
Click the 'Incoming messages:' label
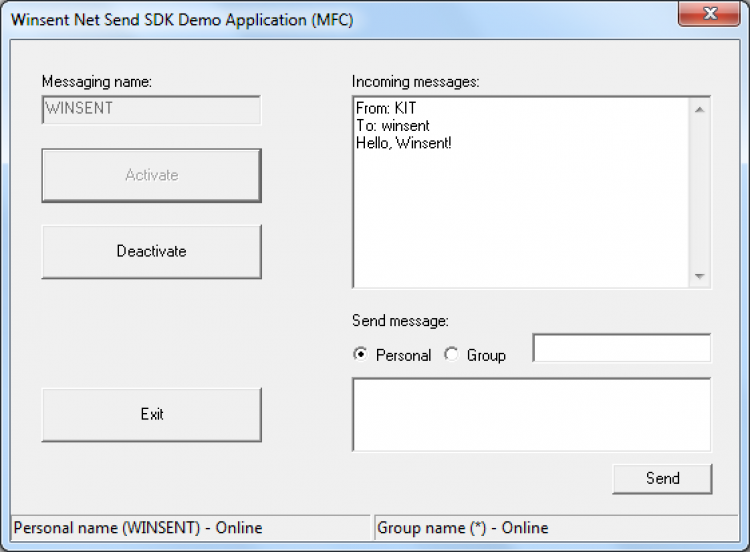[416, 82]
